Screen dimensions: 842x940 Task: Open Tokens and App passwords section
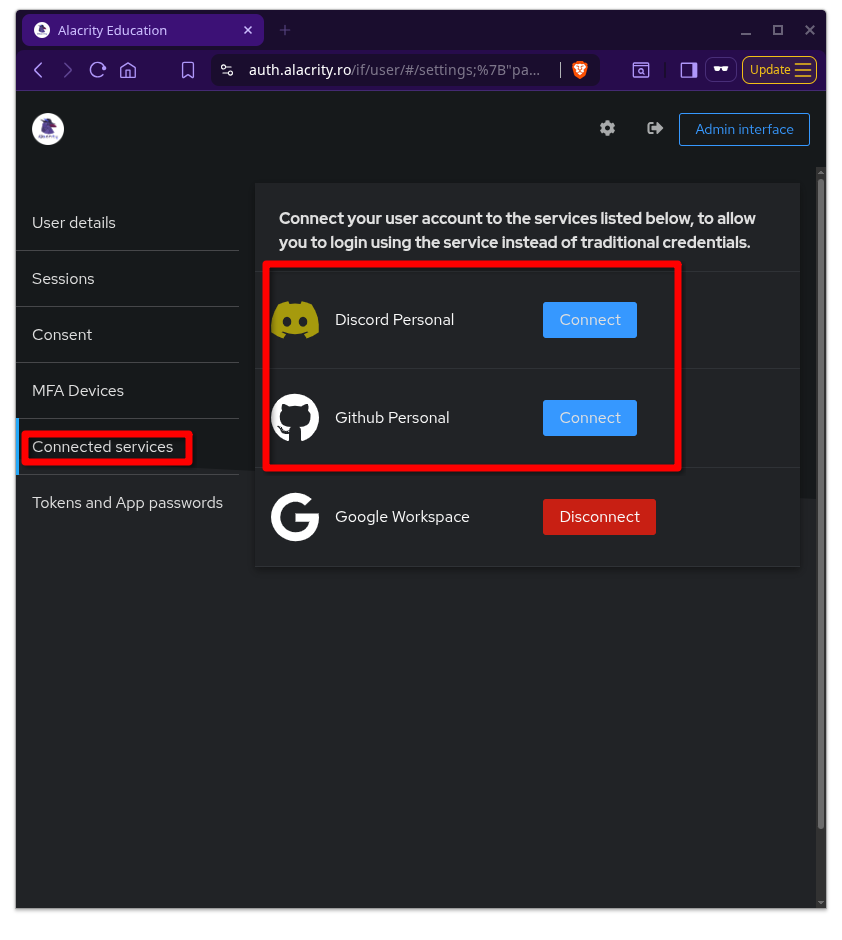tap(127, 502)
